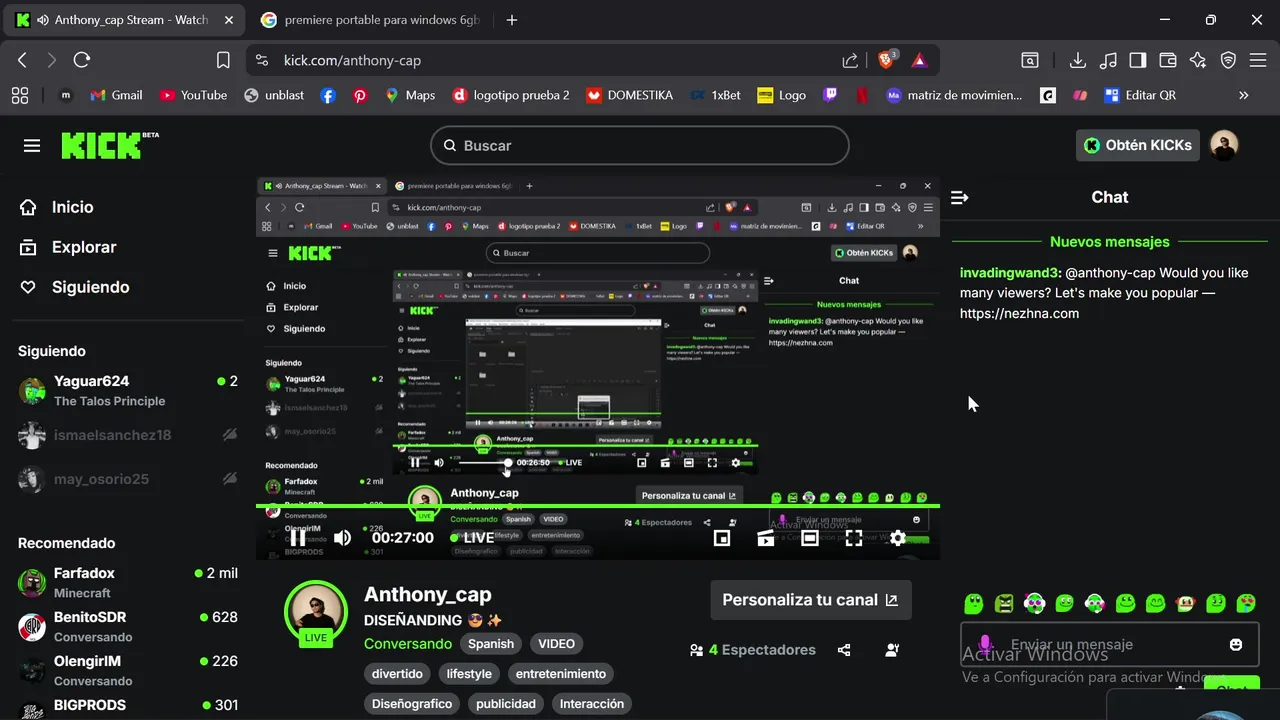Click the moderator user-settings icon

coord(892,650)
